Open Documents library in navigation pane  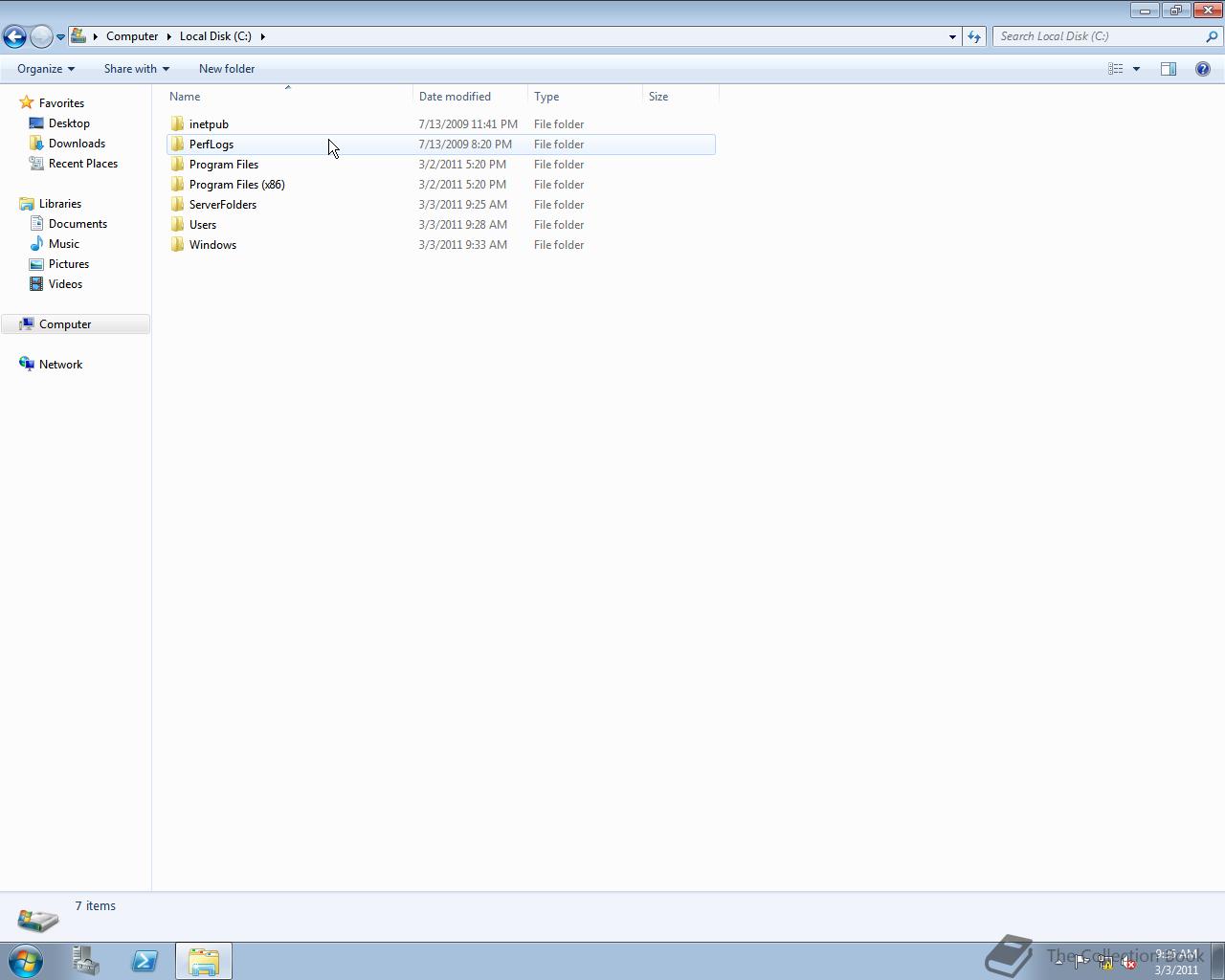click(x=78, y=224)
